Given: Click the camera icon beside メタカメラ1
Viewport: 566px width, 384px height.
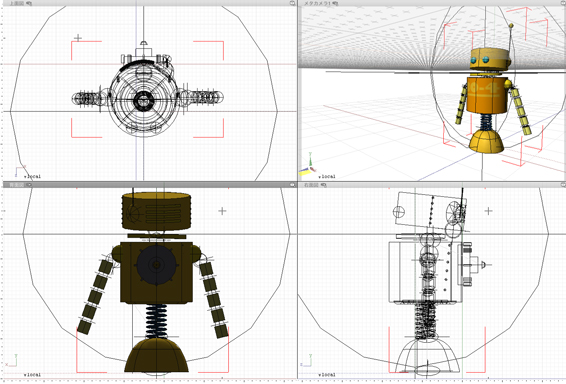Looking at the screenshot, I should pos(335,3).
